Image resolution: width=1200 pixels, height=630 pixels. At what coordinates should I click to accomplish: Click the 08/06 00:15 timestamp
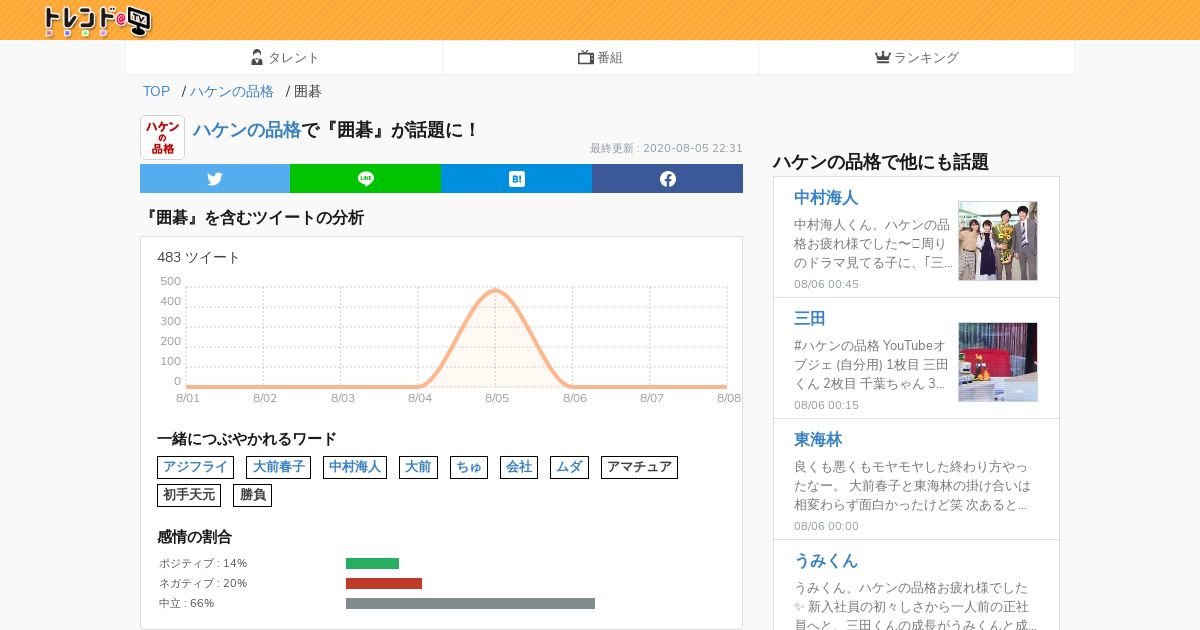[x=826, y=405]
